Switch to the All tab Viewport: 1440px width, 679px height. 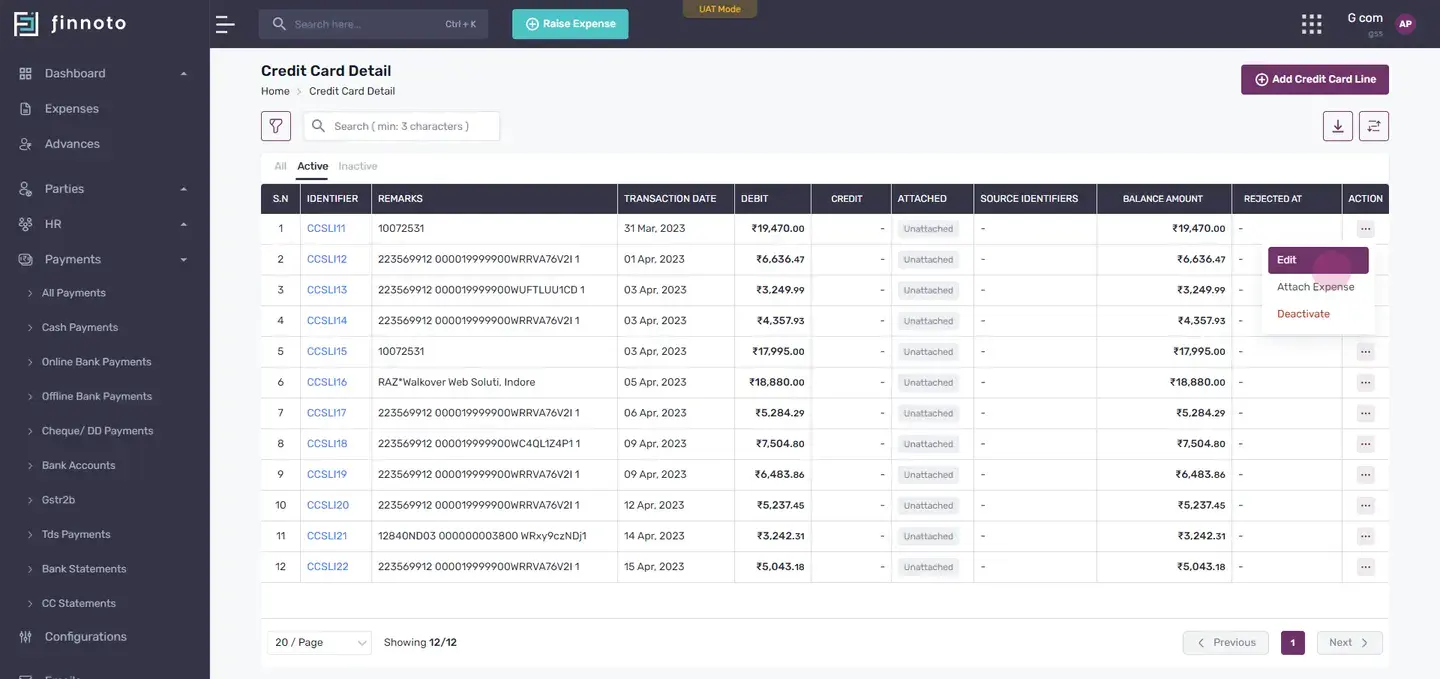pyautogui.click(x=280, y=166)
